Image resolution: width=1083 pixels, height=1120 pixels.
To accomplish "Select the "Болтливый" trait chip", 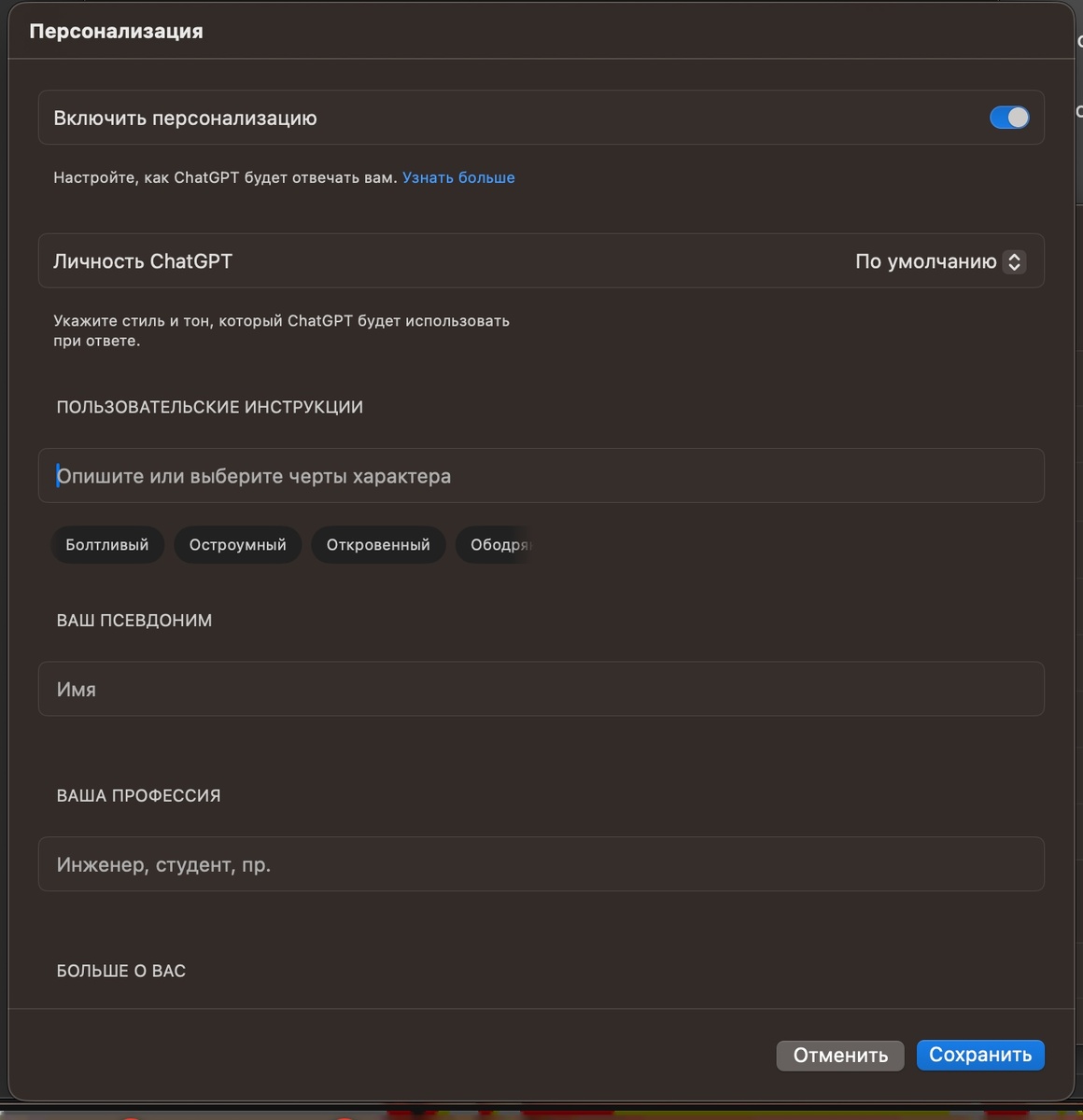I will 107,545.
